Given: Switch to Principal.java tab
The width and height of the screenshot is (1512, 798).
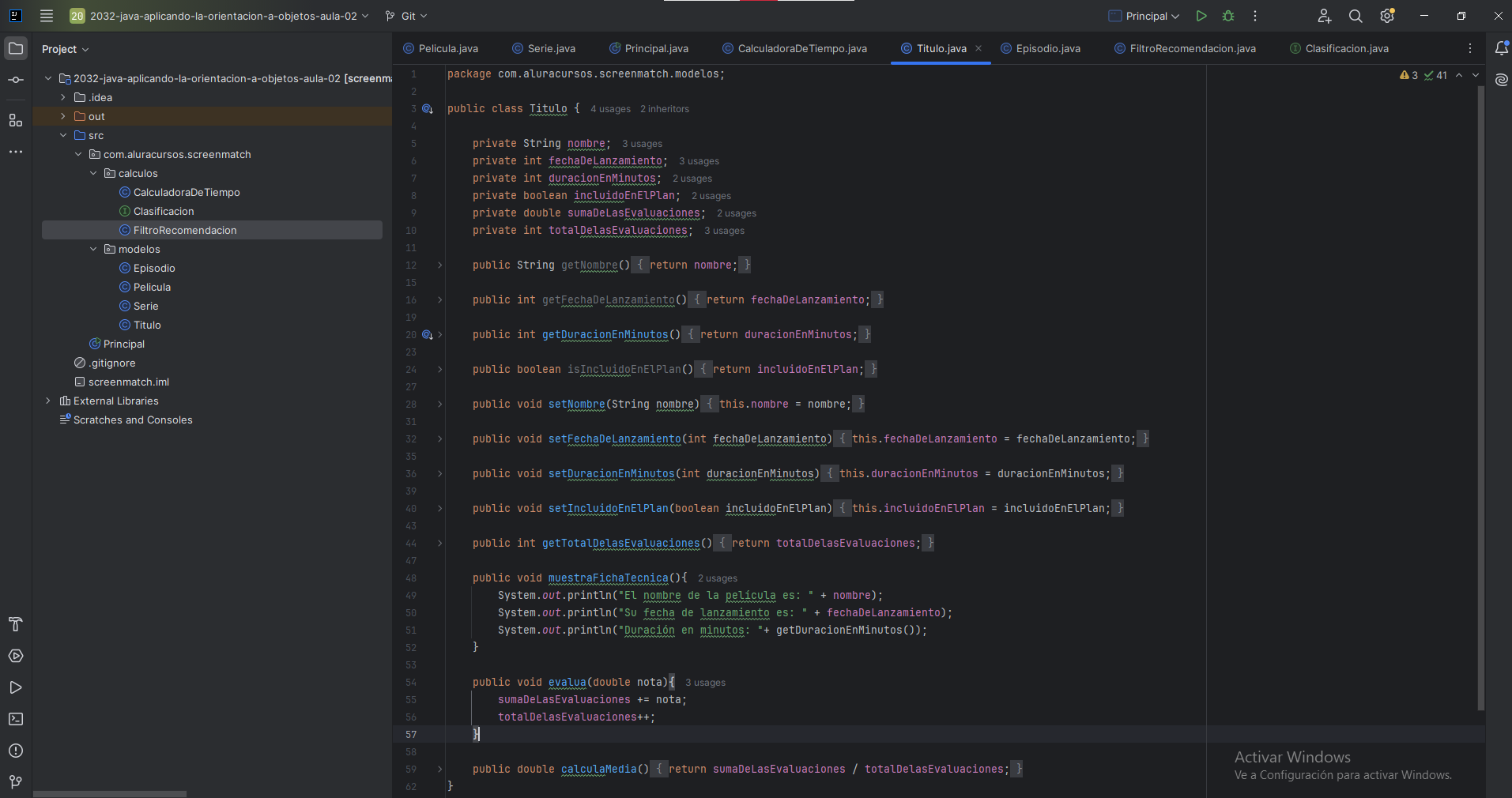Looking at the screenshot, I should pyautogui.click(x=649, y=48).
